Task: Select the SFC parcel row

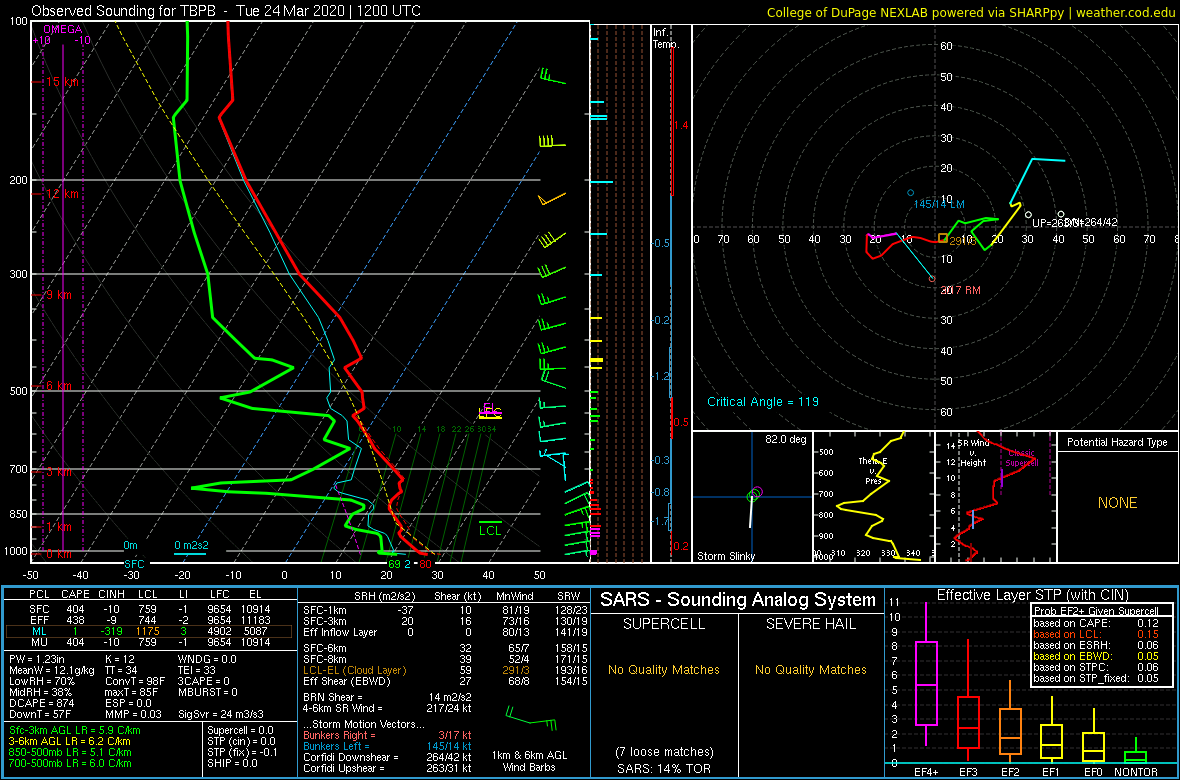Action: tap(151, 608)
